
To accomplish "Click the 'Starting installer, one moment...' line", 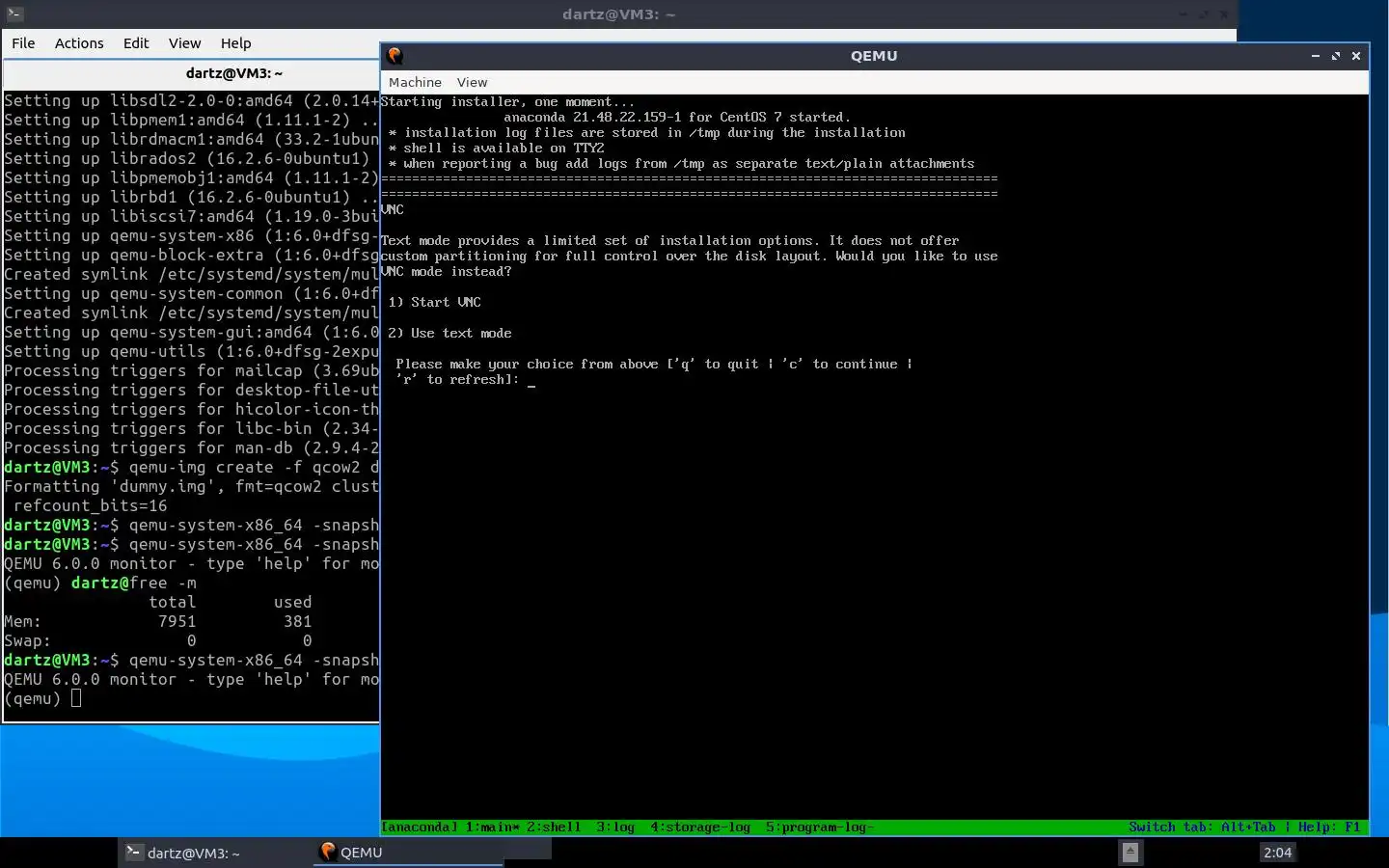I will pos(507,101).
